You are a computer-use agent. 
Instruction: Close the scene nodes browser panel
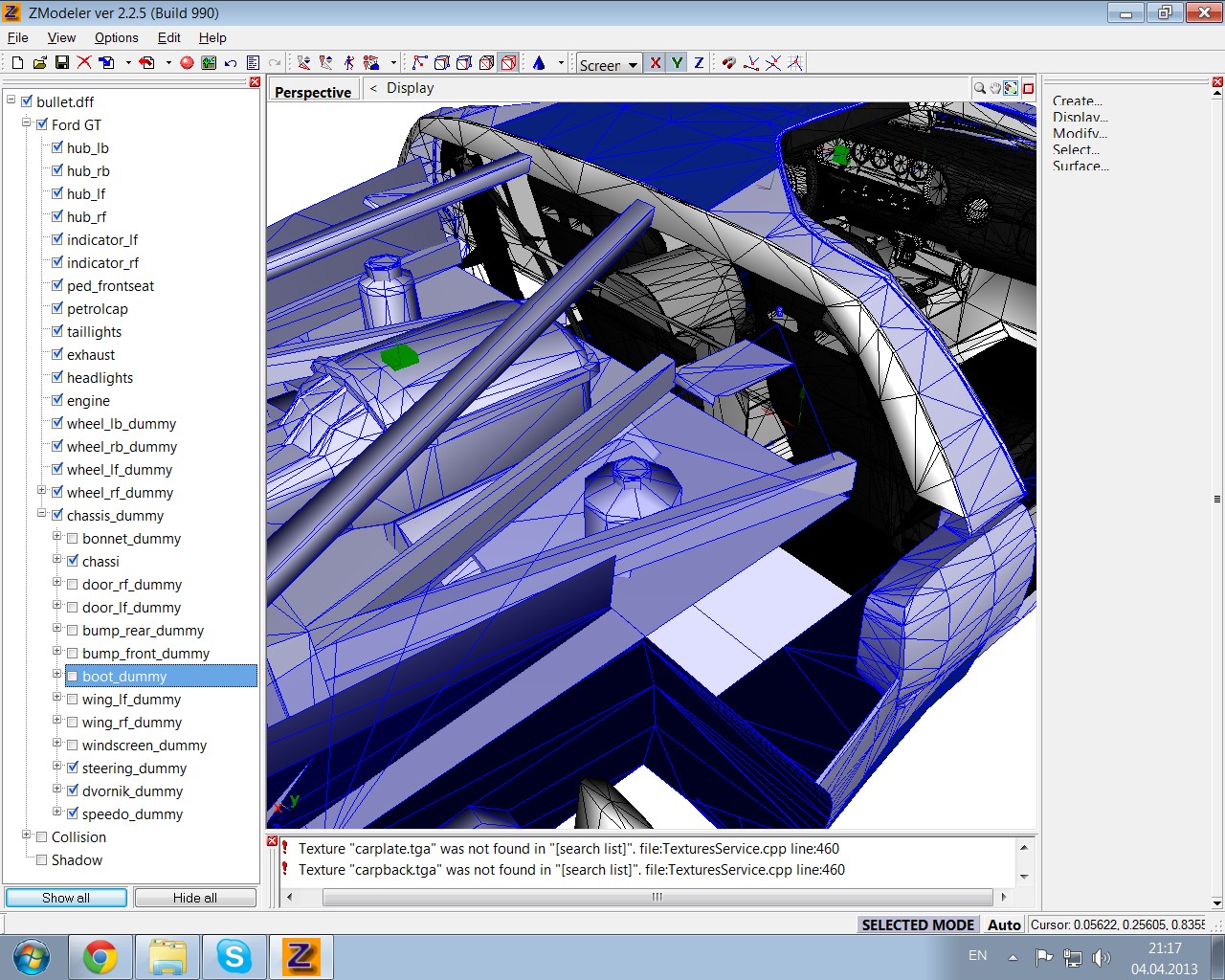(x=255, y=82)
